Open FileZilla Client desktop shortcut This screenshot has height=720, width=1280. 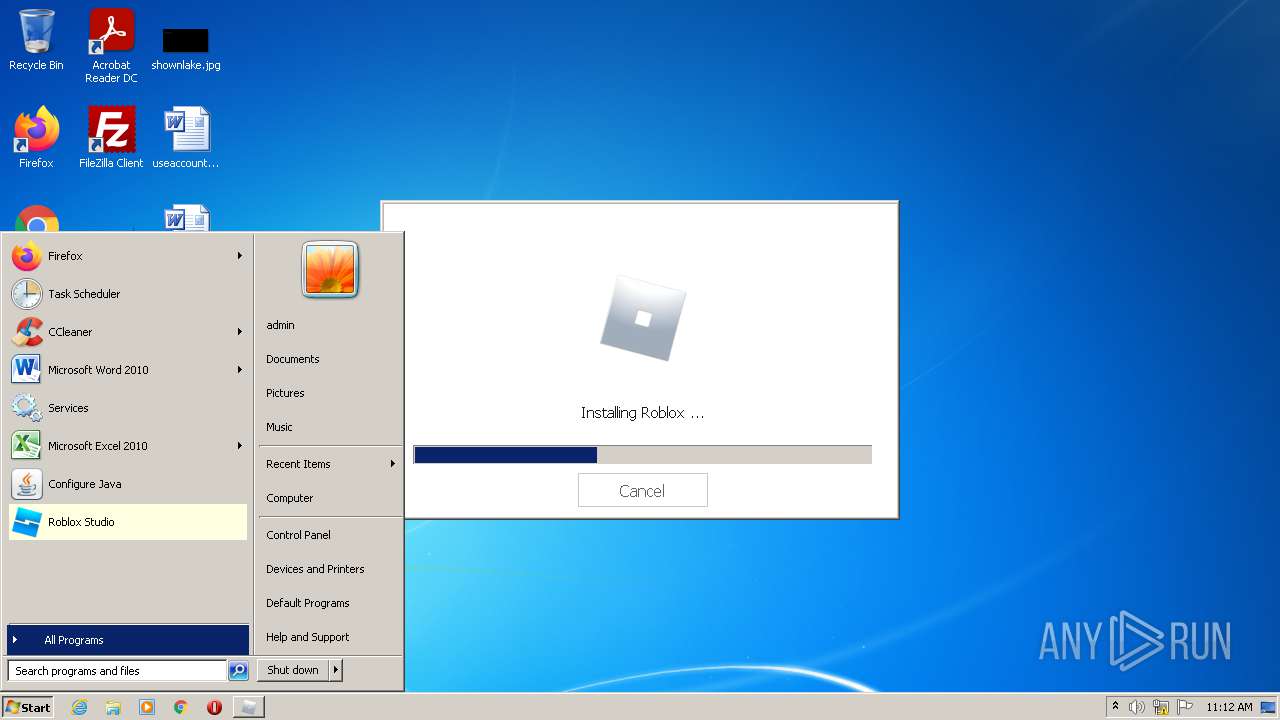pyautogui.click(x=111, y=137)
